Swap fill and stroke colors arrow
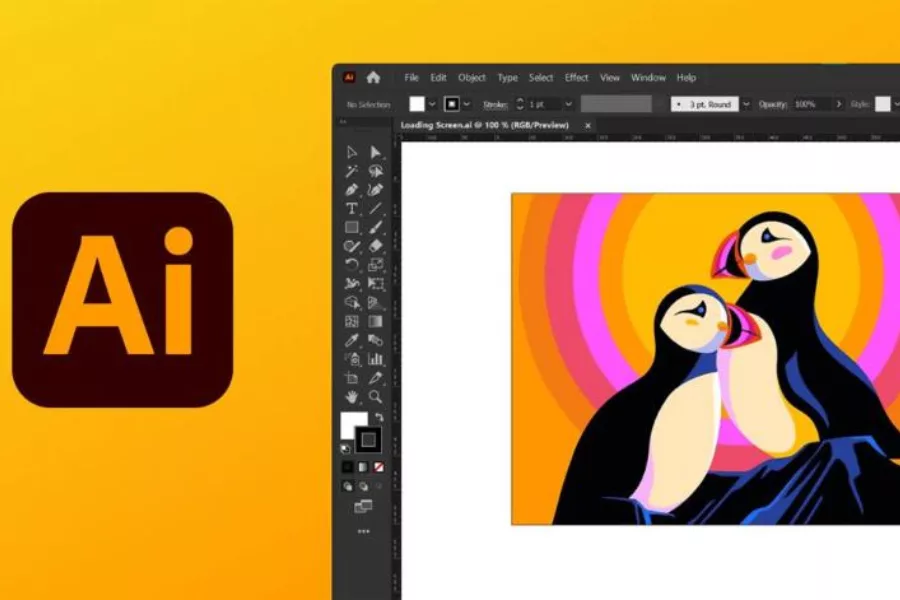 click(x=379, y=417)
